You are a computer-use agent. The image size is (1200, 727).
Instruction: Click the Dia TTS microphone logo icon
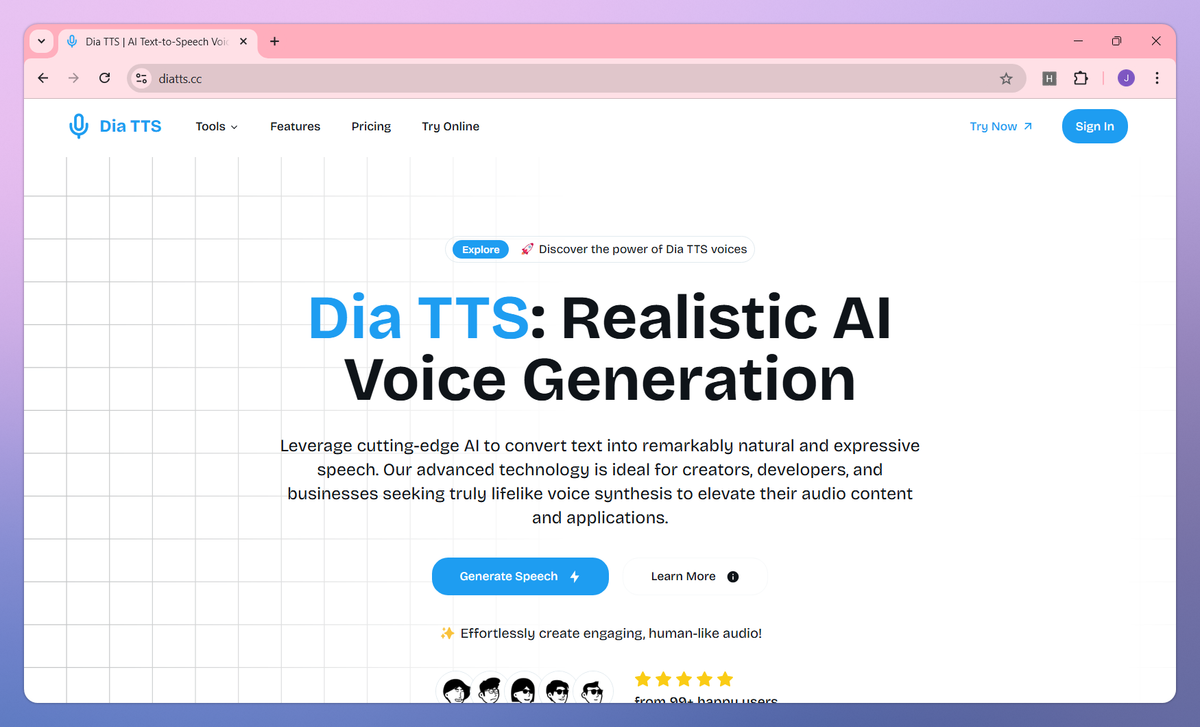click(78, 126)
